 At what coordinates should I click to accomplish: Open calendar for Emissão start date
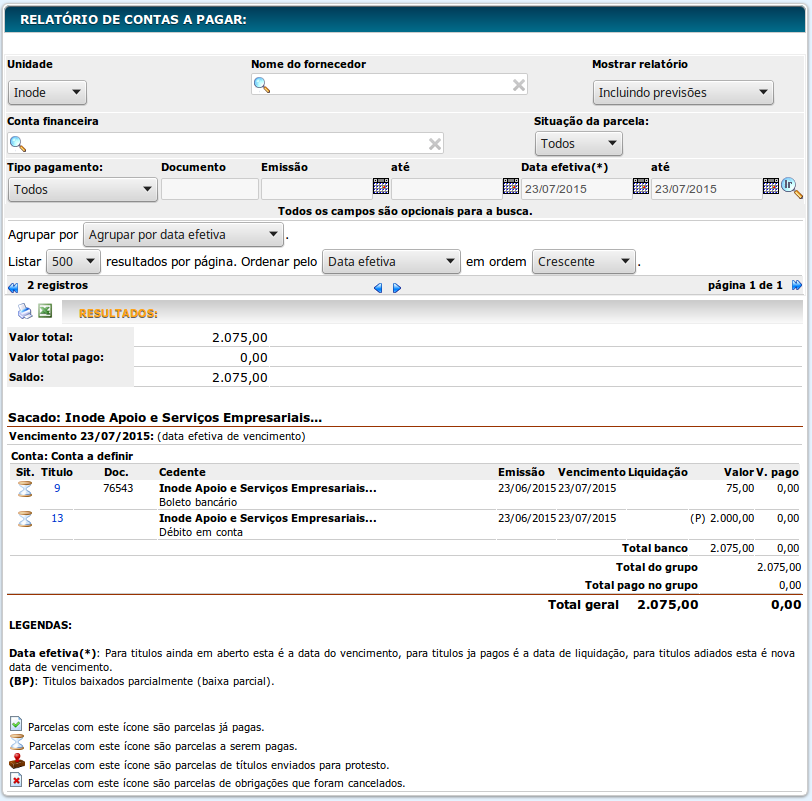(380, 186)
